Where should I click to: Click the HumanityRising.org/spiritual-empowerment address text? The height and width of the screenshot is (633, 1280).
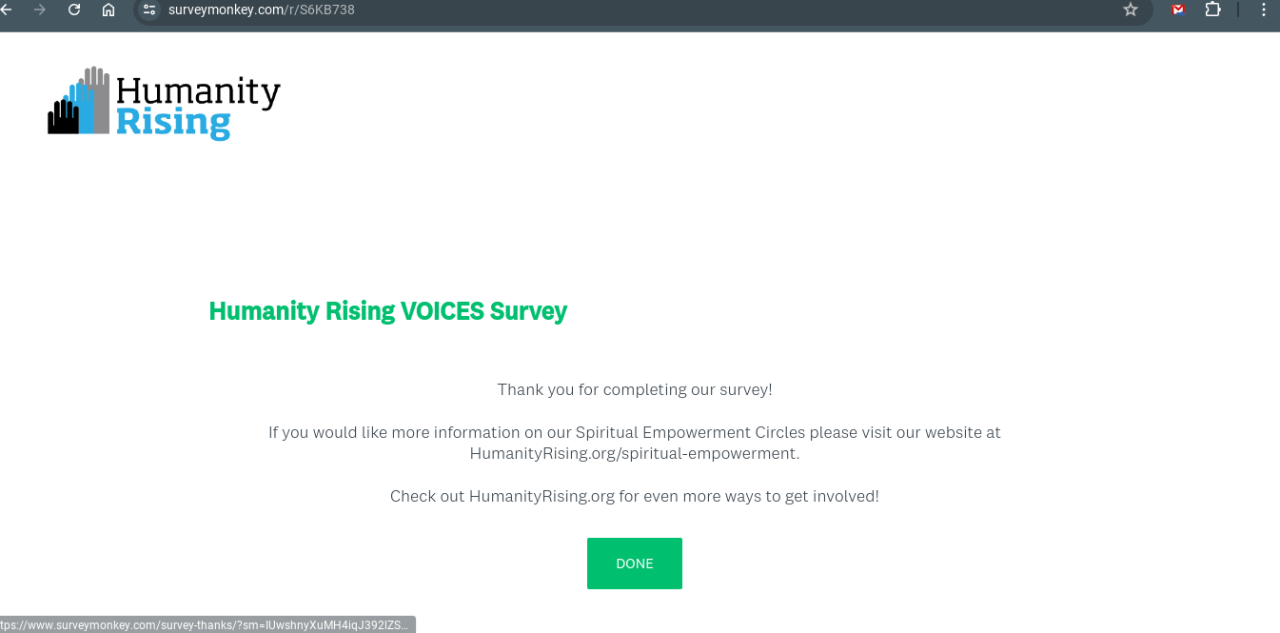coord(634,454)
